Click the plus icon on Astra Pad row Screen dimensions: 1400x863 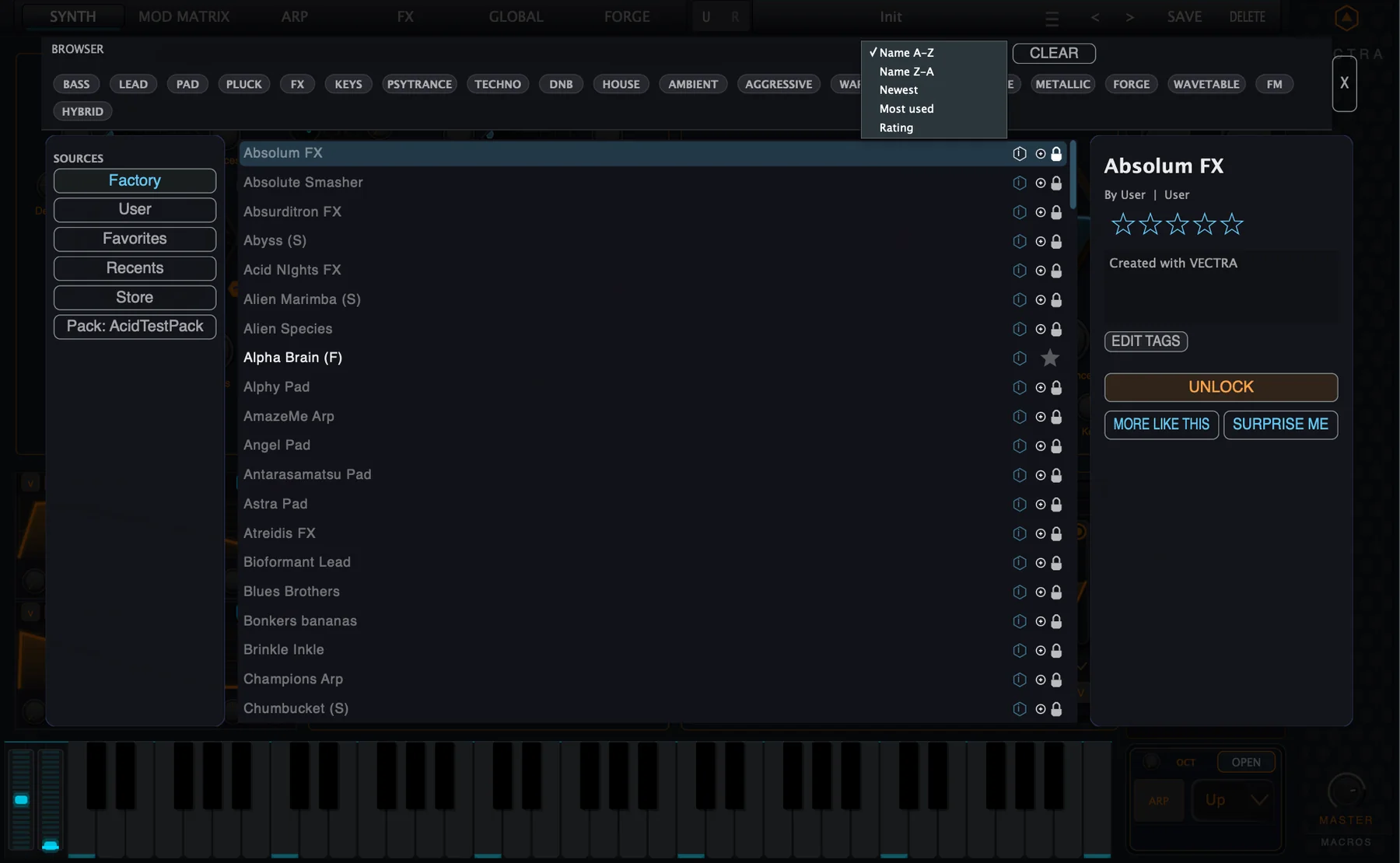point(1041,505)
